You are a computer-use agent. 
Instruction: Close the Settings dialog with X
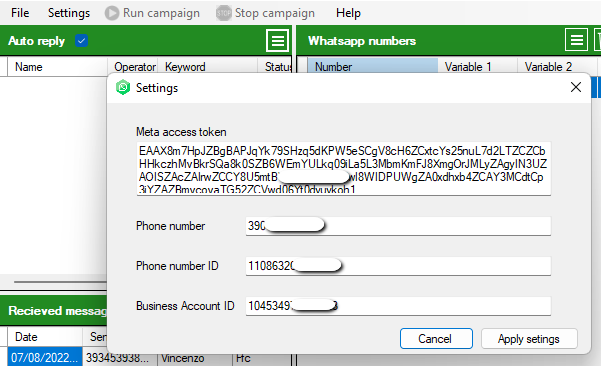[x=576, y=87]
